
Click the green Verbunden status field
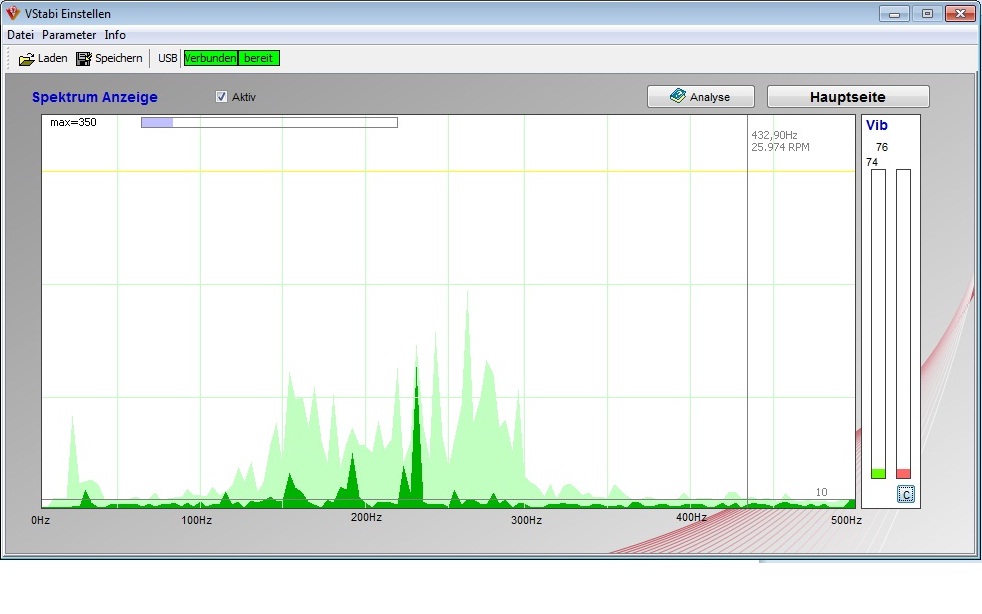click(x=210, y=58)
